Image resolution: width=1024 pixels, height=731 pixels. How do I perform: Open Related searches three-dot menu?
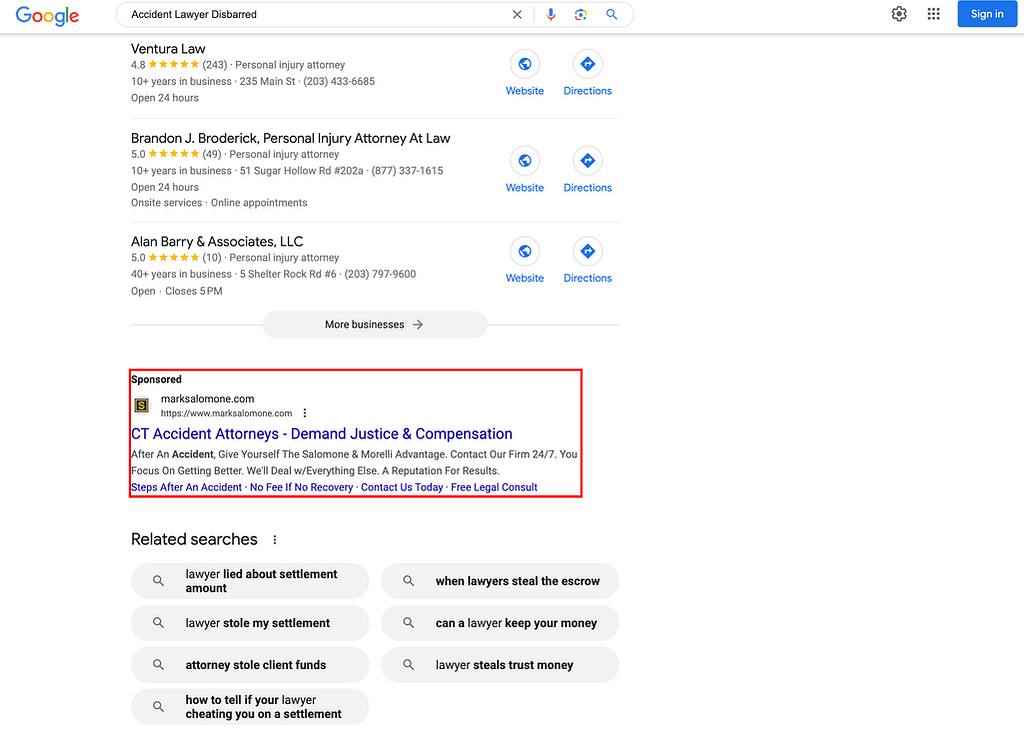point(274,540)
